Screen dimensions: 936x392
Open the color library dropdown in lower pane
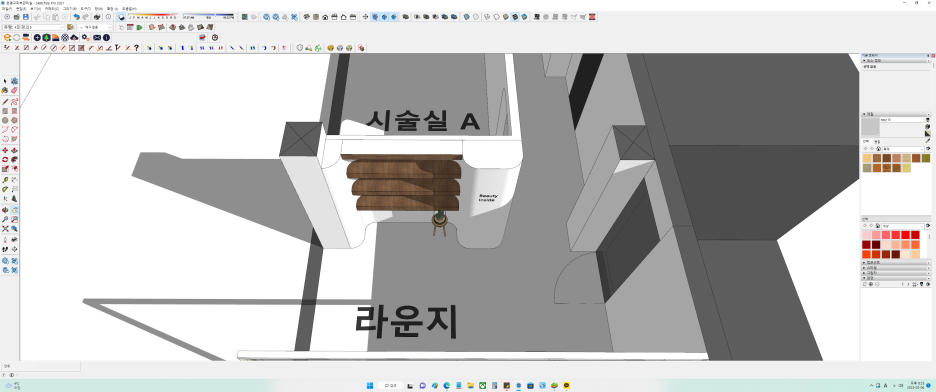(903, 226)
